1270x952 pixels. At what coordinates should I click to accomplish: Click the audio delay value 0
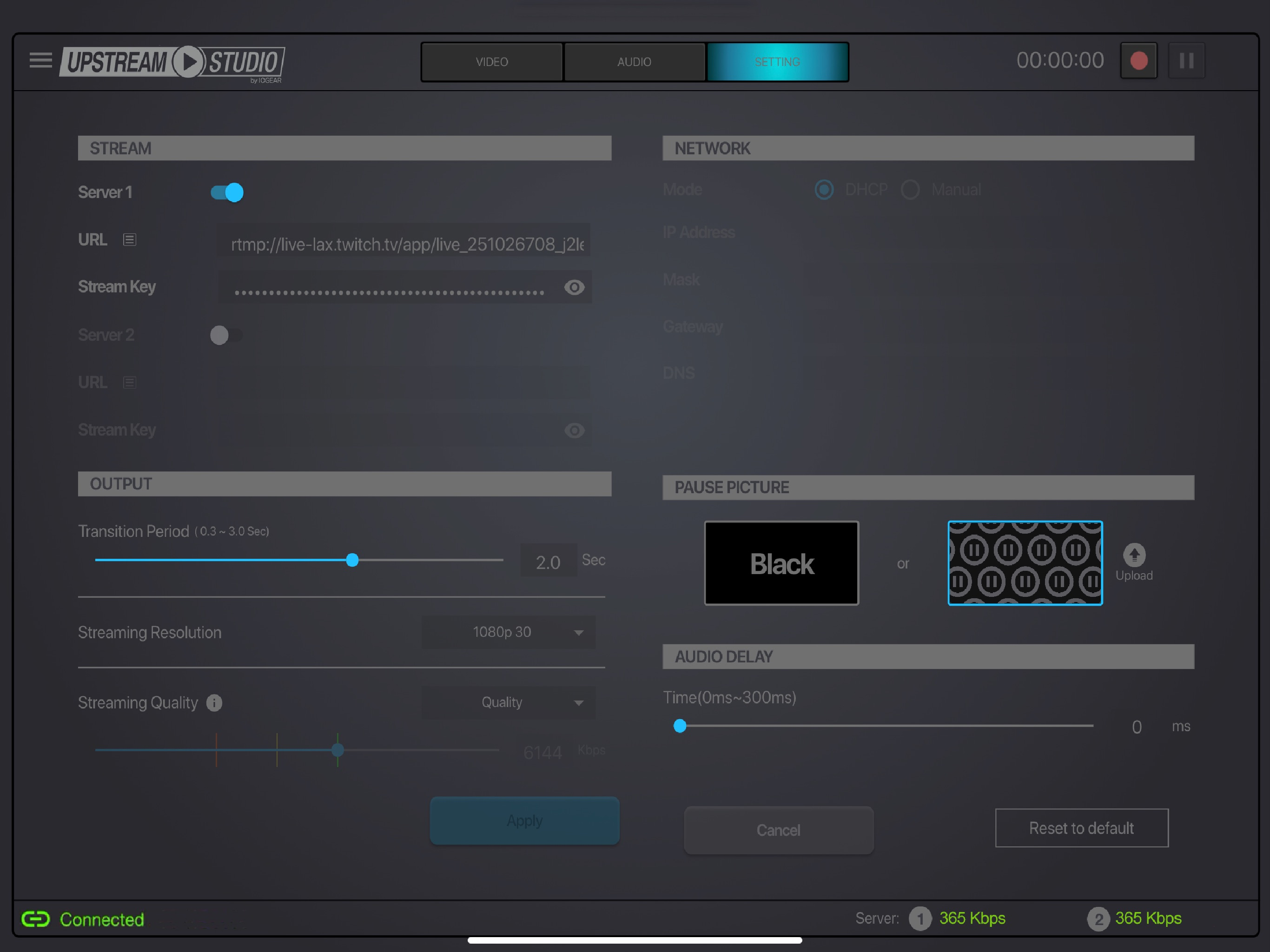tap(1136, 727)
